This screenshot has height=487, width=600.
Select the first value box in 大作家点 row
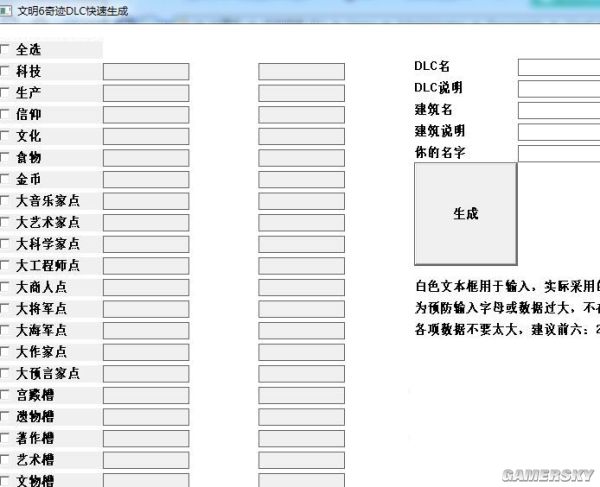click(x=146, y=352)
